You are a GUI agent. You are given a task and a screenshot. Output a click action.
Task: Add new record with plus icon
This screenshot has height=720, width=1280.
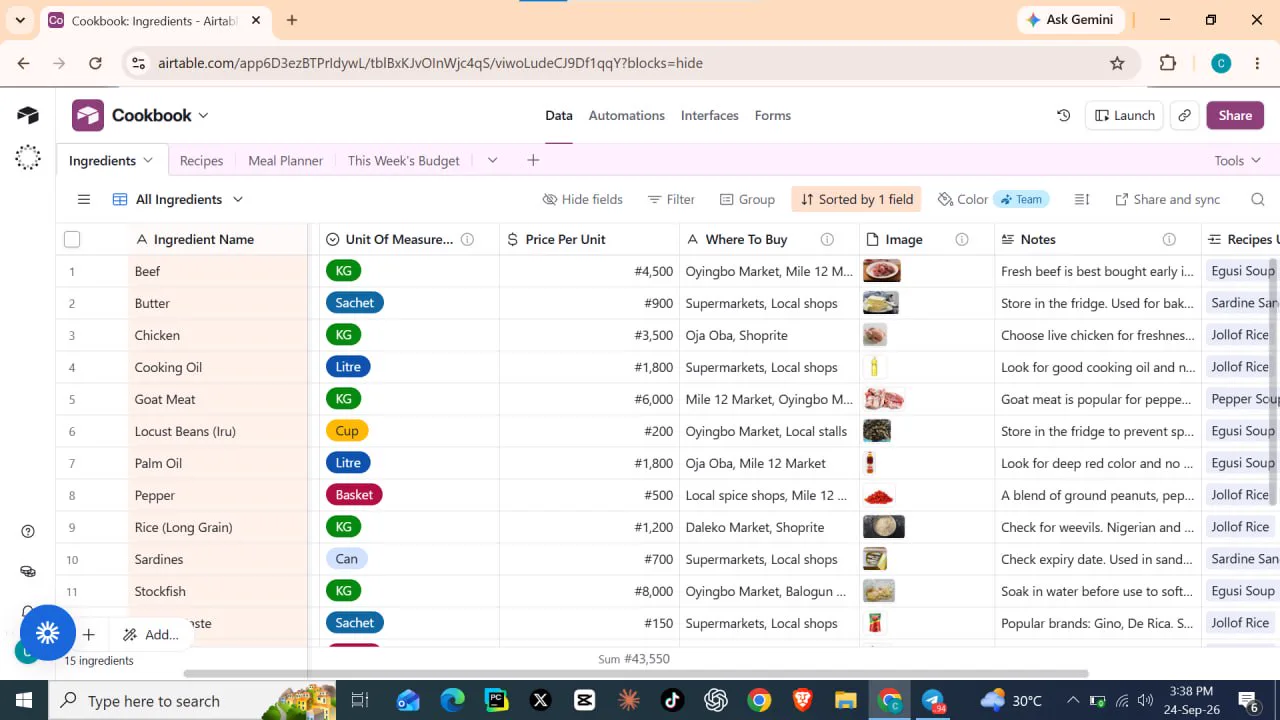(x=89, y=634)
